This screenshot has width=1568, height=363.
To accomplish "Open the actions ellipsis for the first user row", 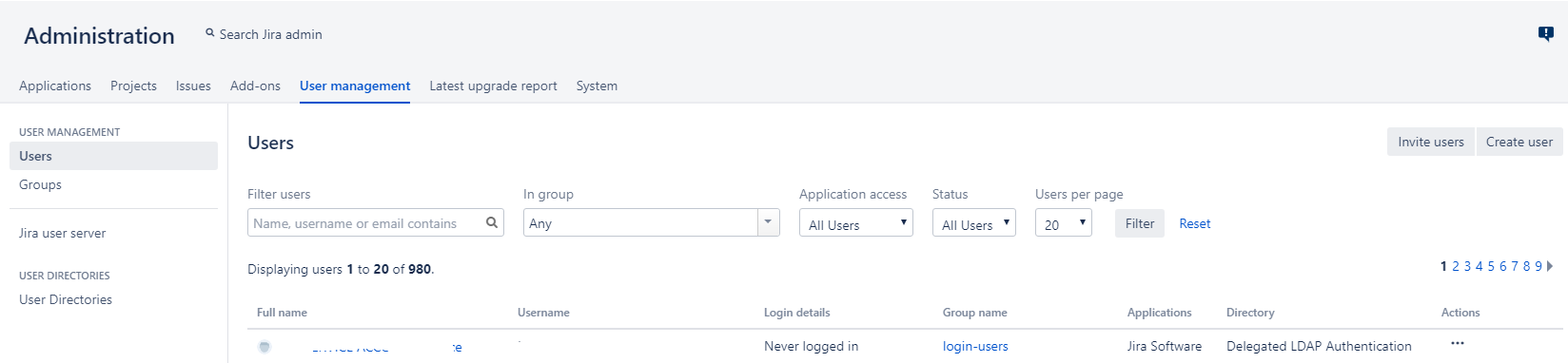I will (1458, 343).
